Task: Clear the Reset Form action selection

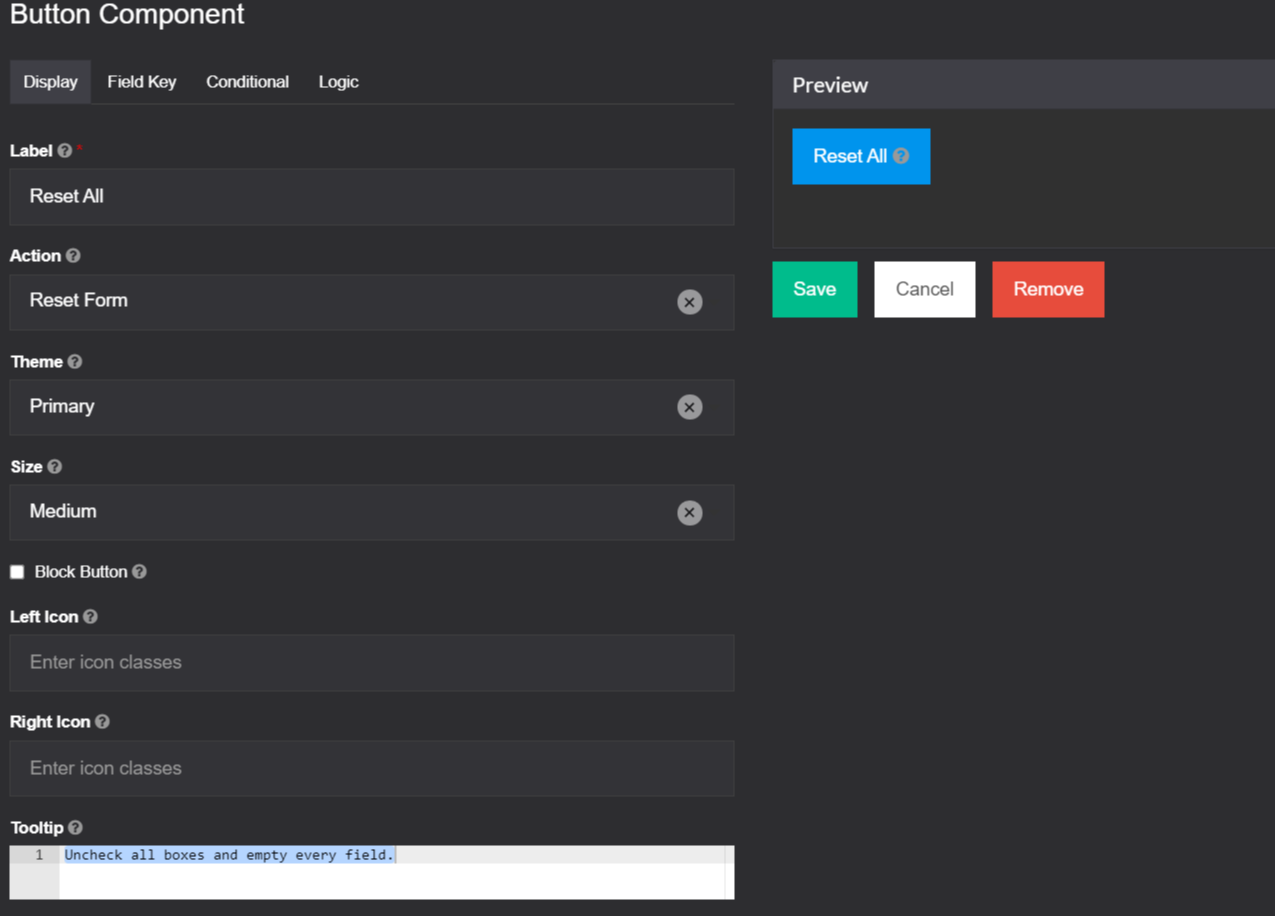Action: pos(689,302)
